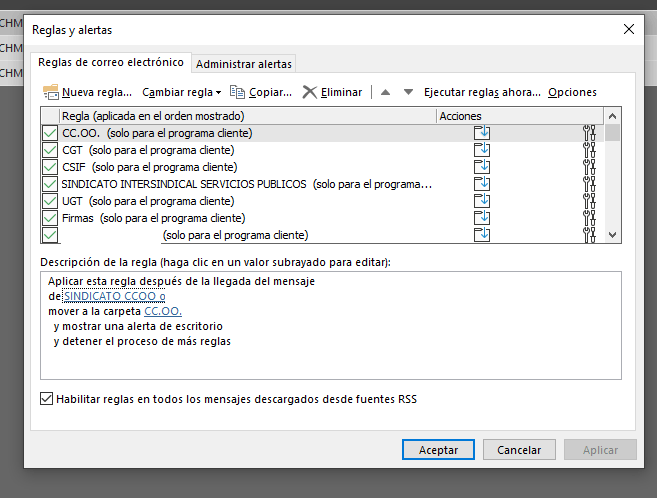Uncheck the CGT rule checkbox

50,150
